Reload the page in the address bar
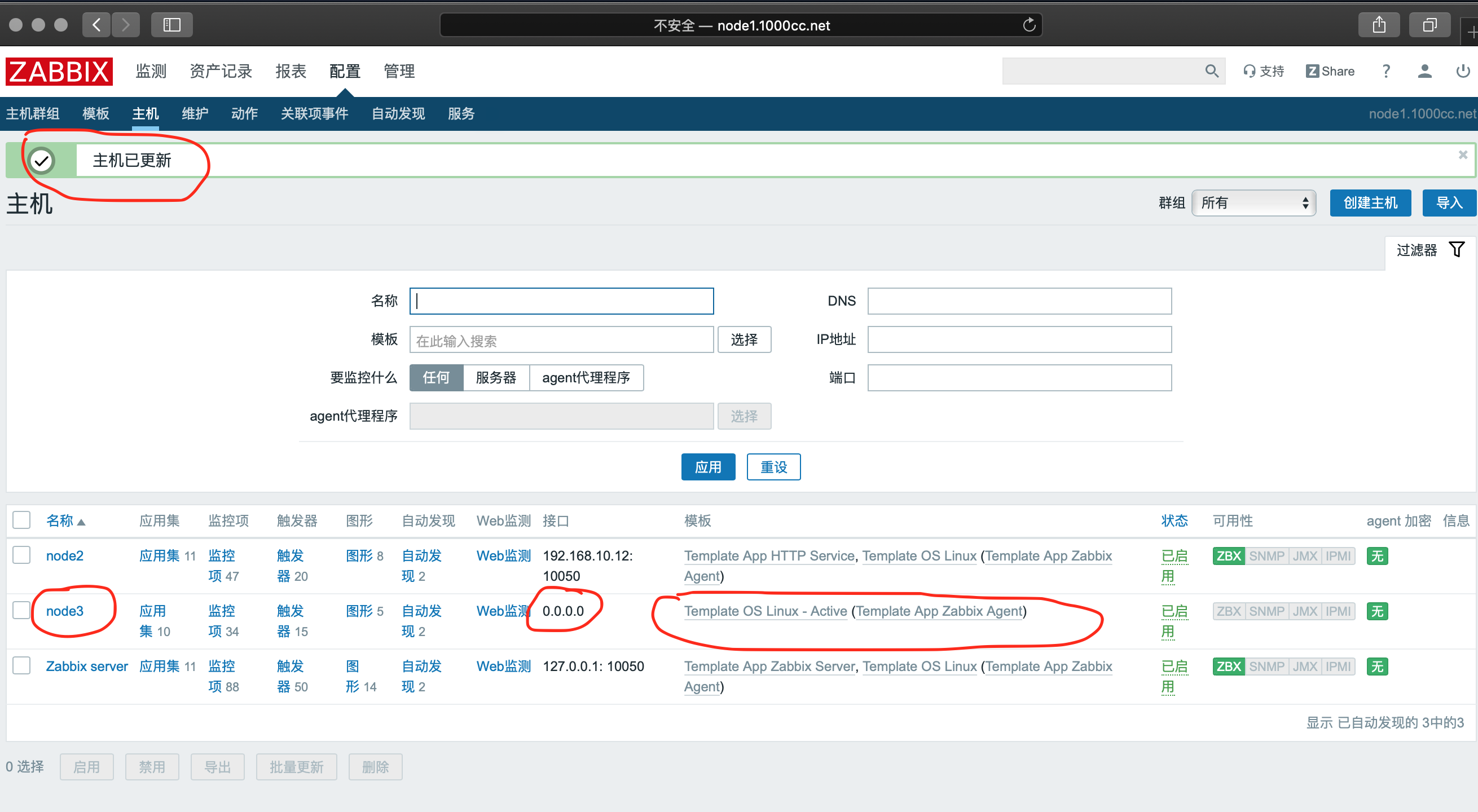Viewport: 1478px width, 812px height. tap(1029, 25)
